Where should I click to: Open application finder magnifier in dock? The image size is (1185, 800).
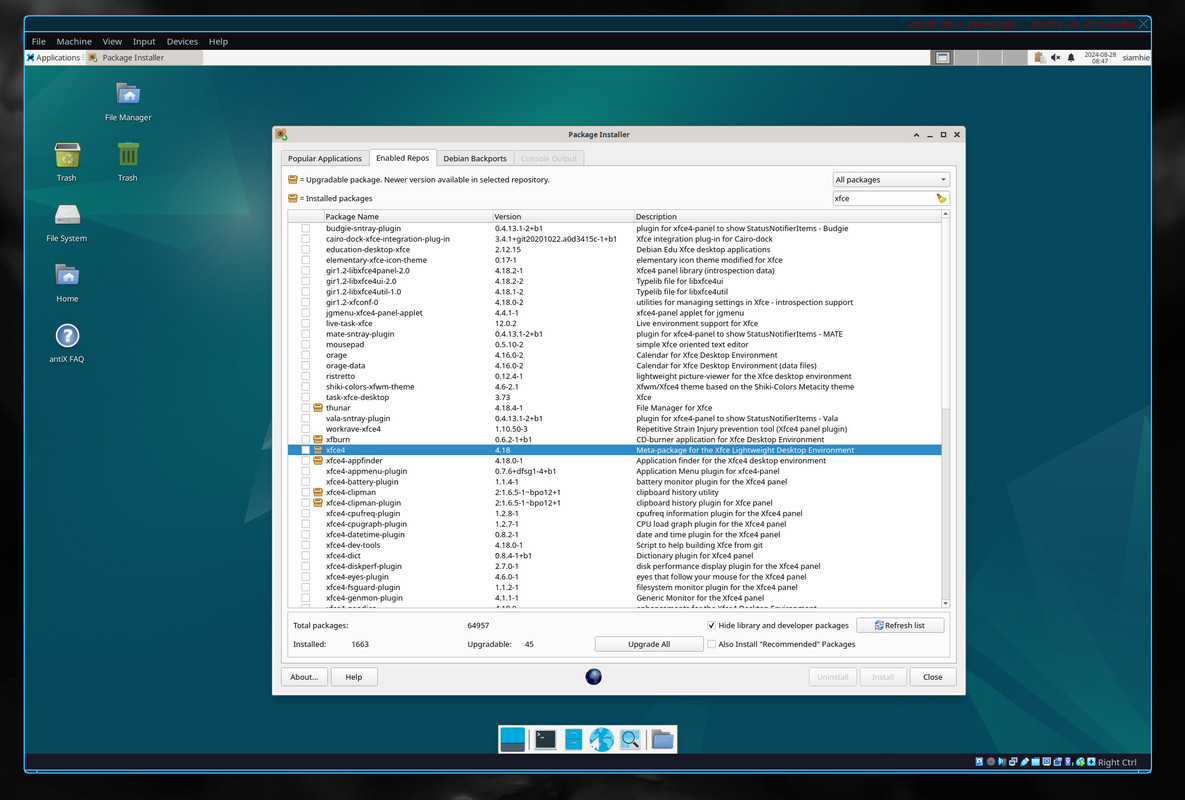[630, 739]
